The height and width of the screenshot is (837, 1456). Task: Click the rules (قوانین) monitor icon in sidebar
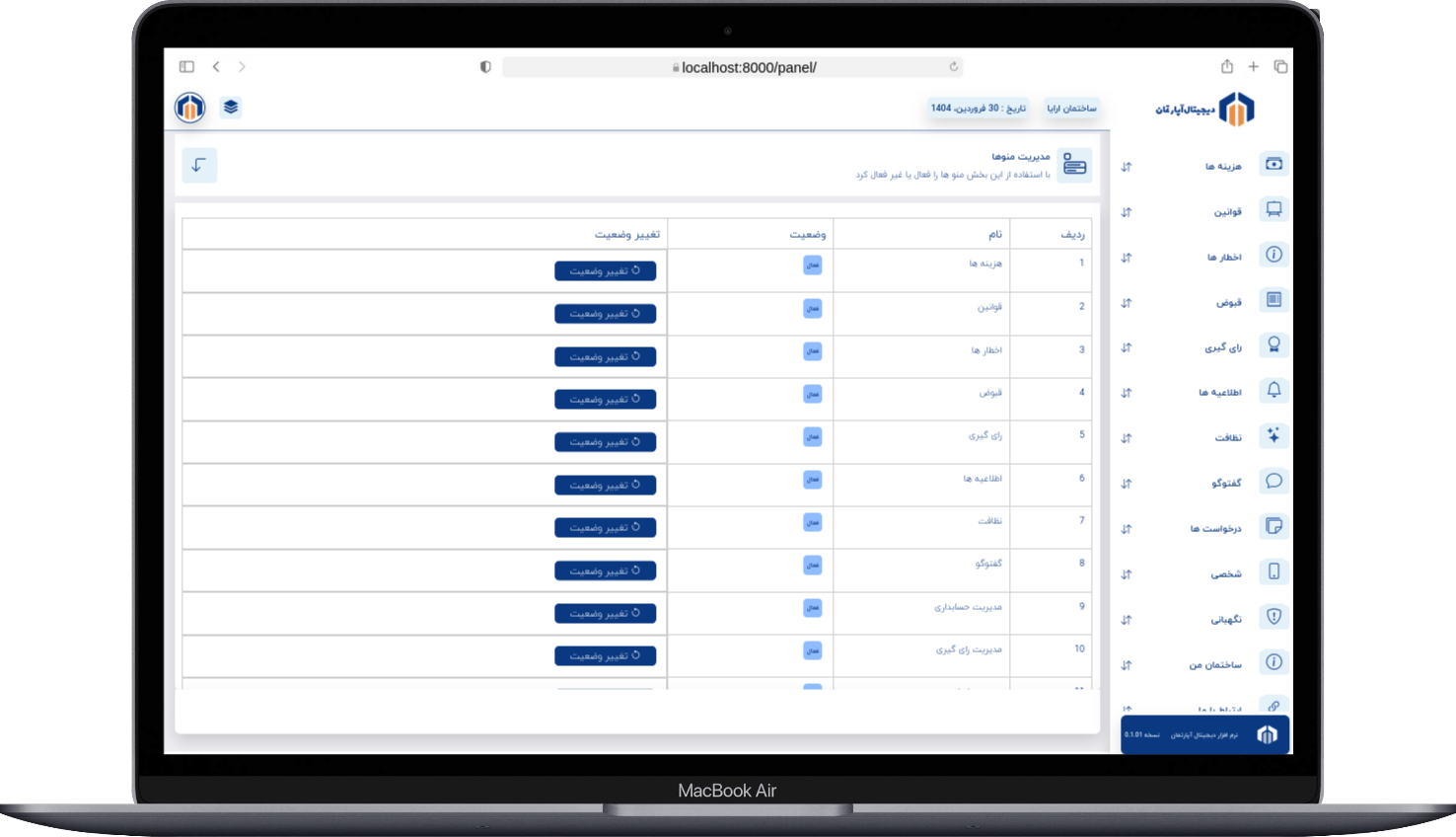point(1274,209)
